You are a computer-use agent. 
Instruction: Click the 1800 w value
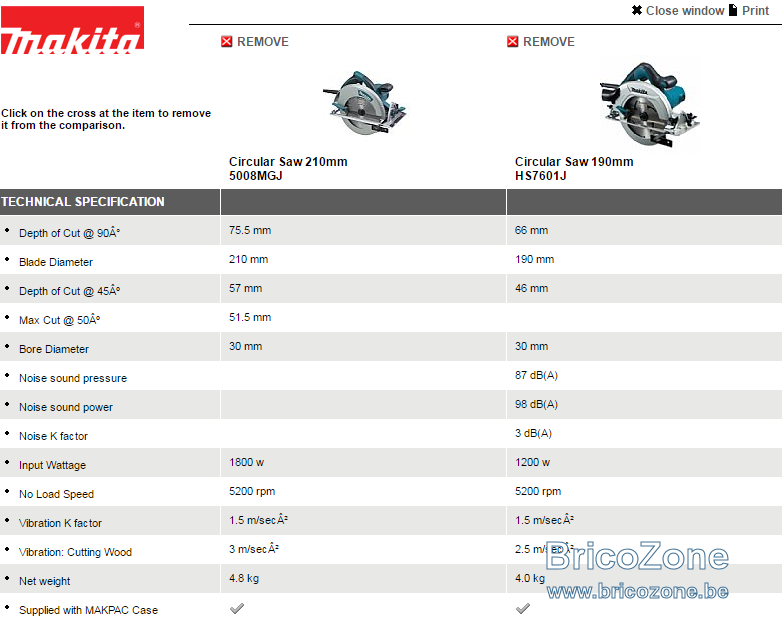pyautogui.click(x=246, y=462)
